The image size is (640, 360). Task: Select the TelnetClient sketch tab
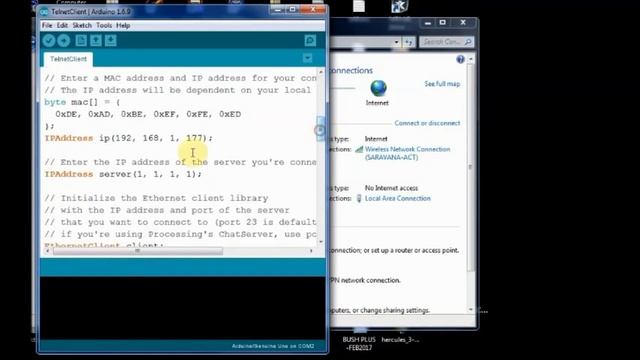68,59
